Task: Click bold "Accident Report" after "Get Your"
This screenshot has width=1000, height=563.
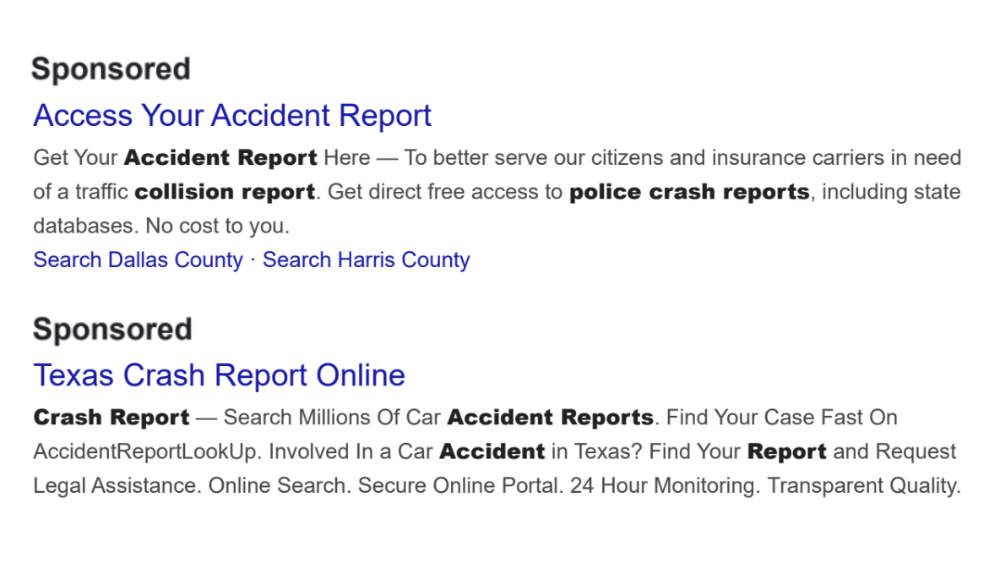Action: click(x=221, y=158)
